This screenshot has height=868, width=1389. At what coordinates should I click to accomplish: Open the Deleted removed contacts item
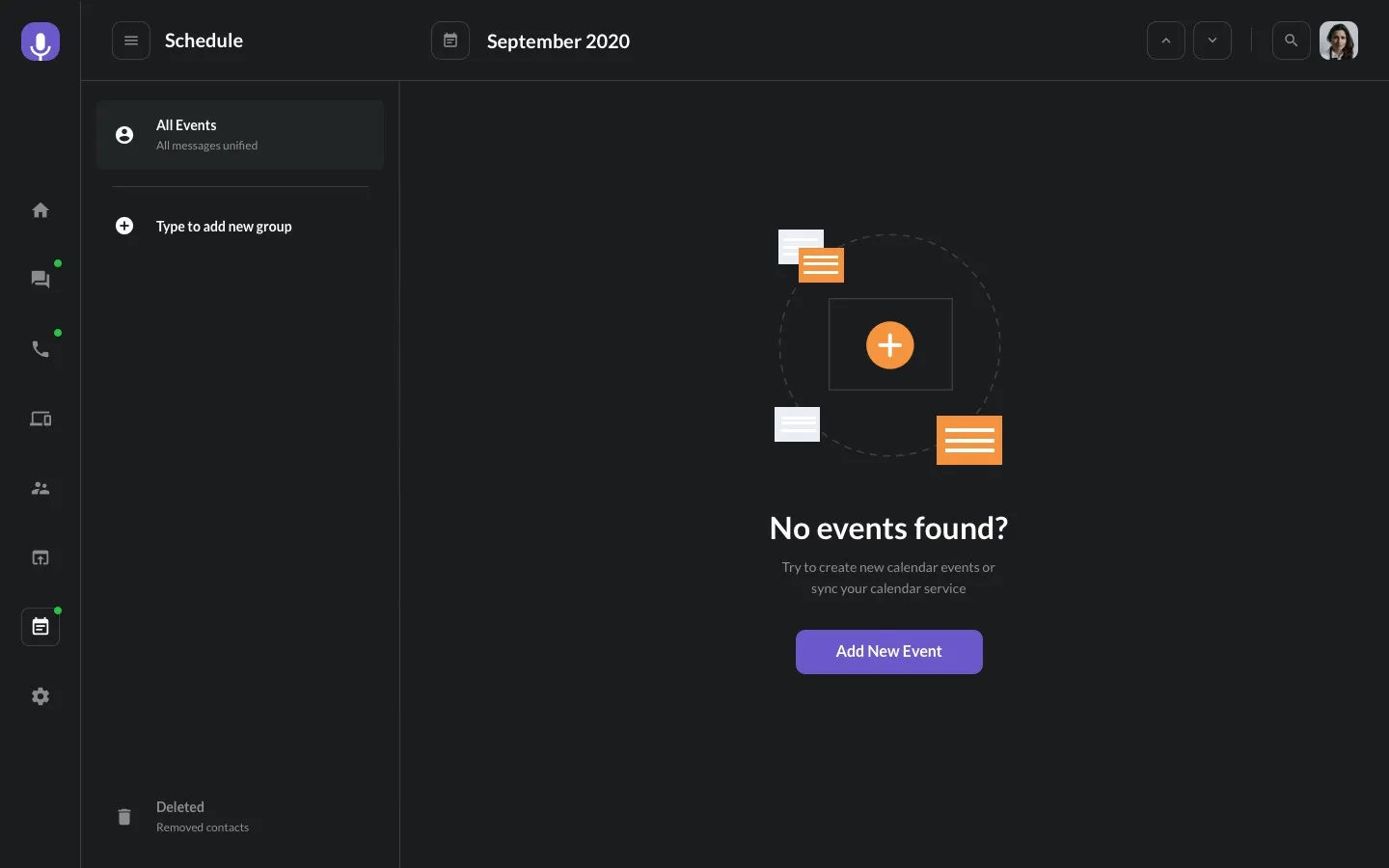point(203,816)
